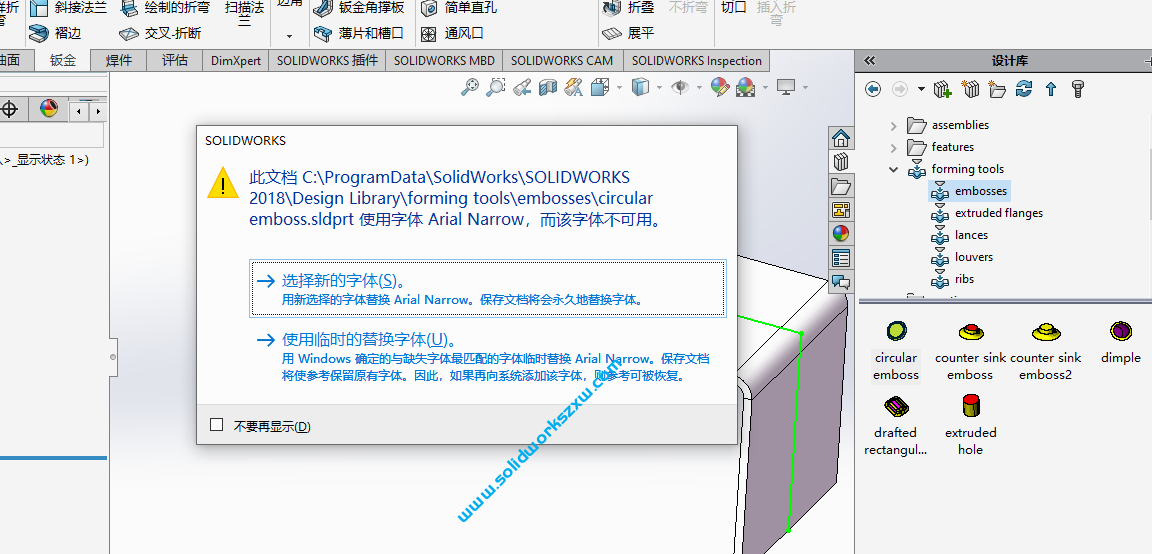Click the Toolbox configuration bolt icon

coord(1078,89)
